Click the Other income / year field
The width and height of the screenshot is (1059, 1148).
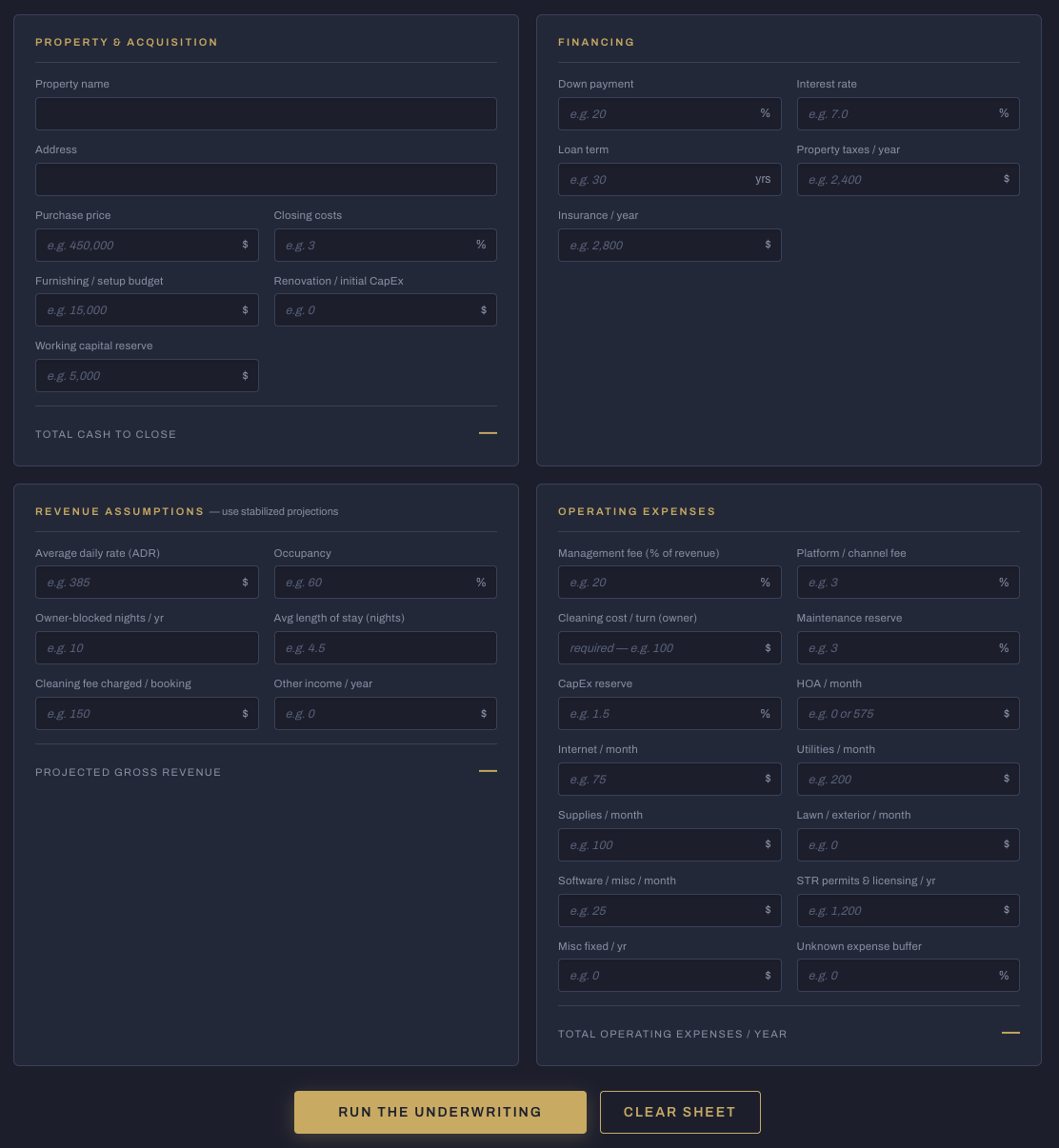coord(385,714)
